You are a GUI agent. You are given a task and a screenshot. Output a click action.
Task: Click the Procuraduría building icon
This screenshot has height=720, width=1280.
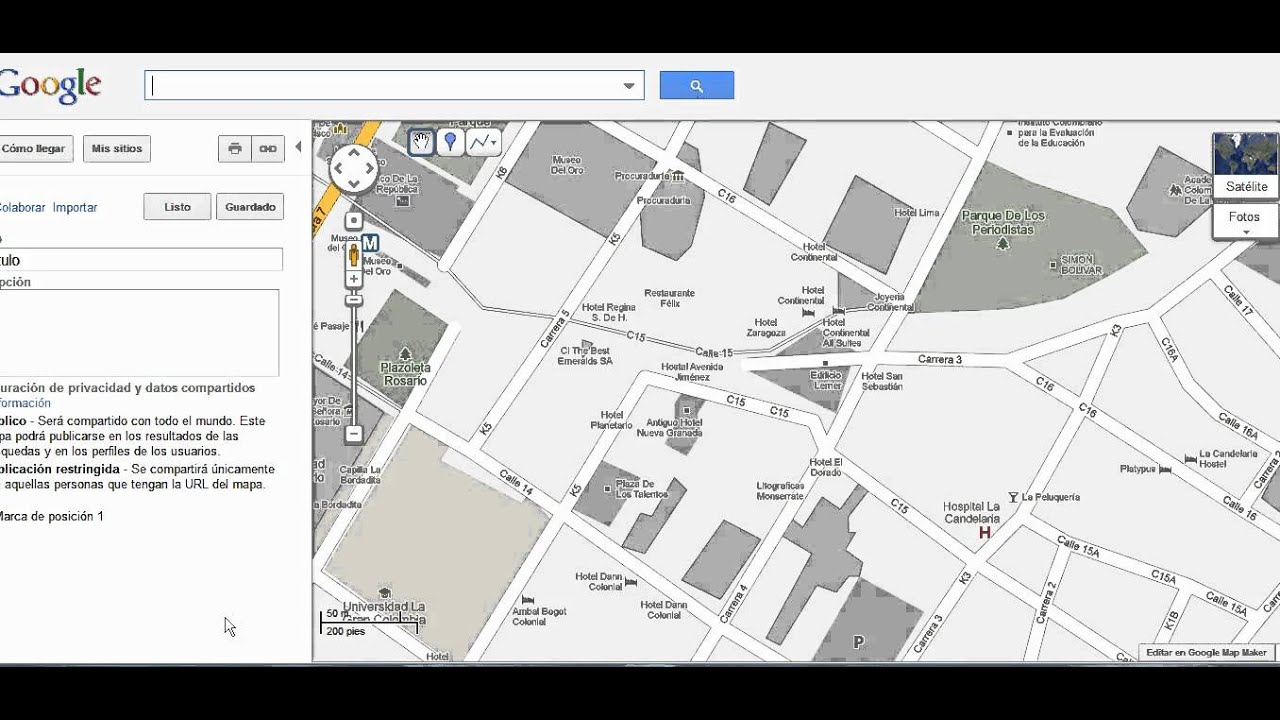tap(677, 176)
